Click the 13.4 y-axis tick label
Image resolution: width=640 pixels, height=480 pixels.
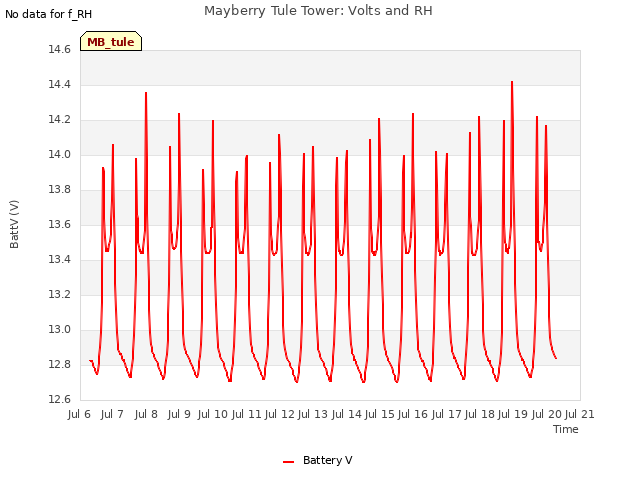click(x=60, y=259)
